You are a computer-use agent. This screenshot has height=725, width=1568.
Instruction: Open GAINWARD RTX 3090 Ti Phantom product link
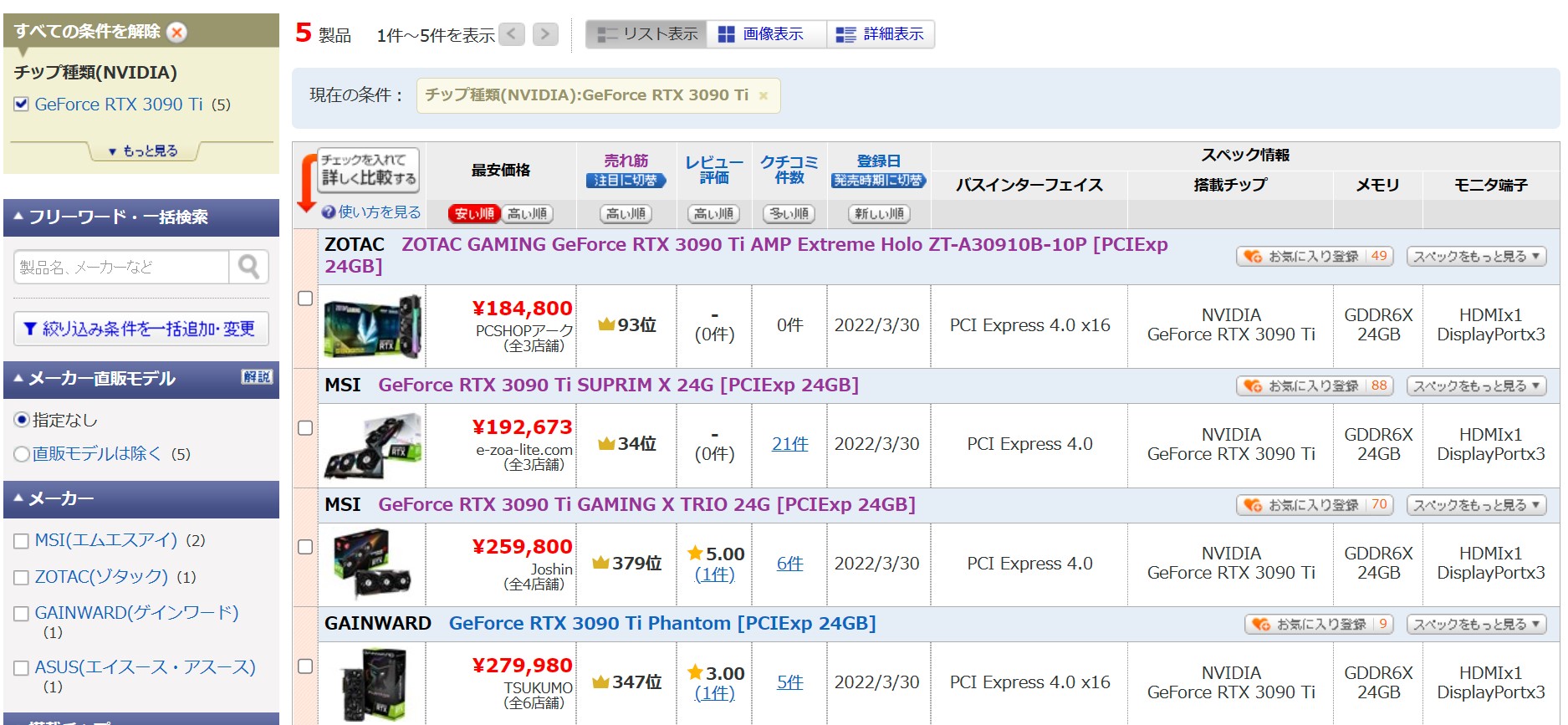coord(662,624)
